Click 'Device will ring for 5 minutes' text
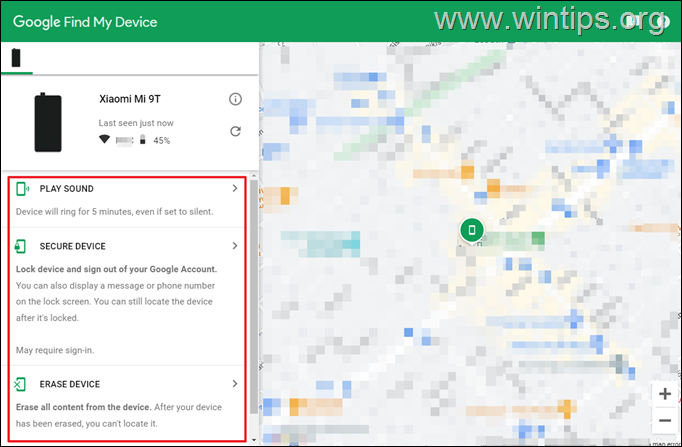 point(114,212)
